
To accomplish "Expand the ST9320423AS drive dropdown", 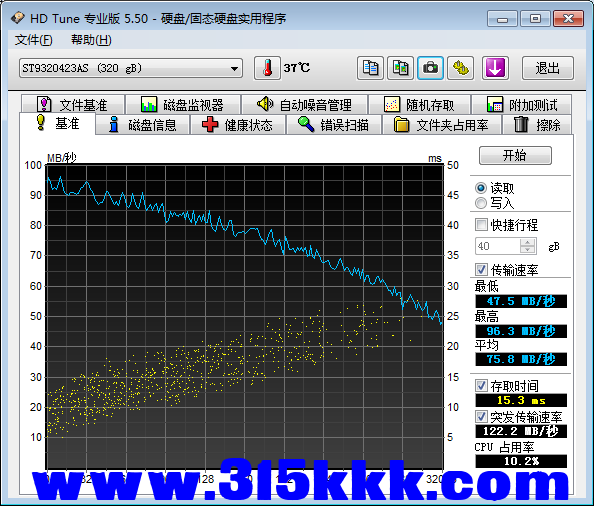I will [x=131, y=68].
